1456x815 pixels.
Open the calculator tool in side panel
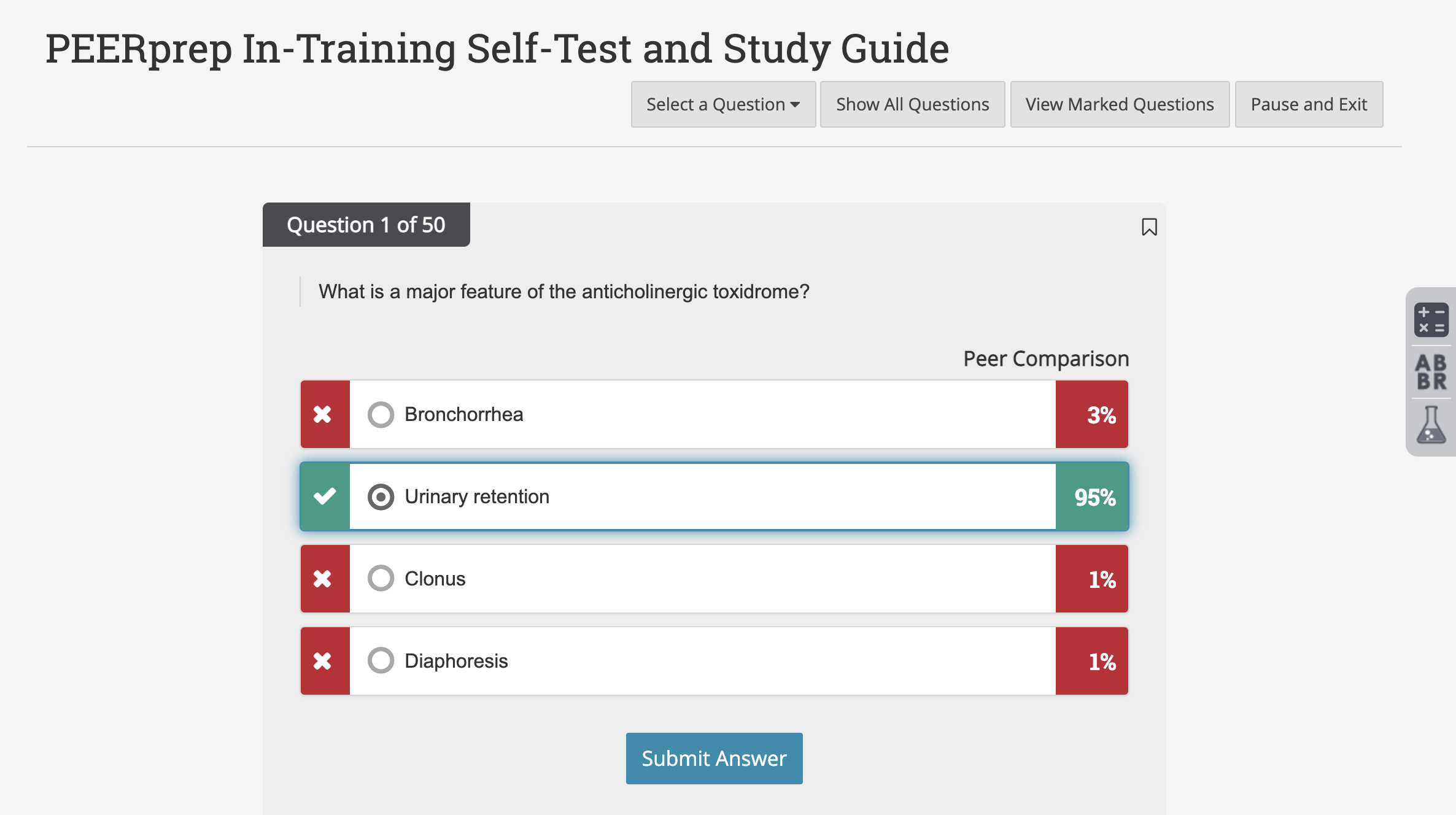point(1431,320)
